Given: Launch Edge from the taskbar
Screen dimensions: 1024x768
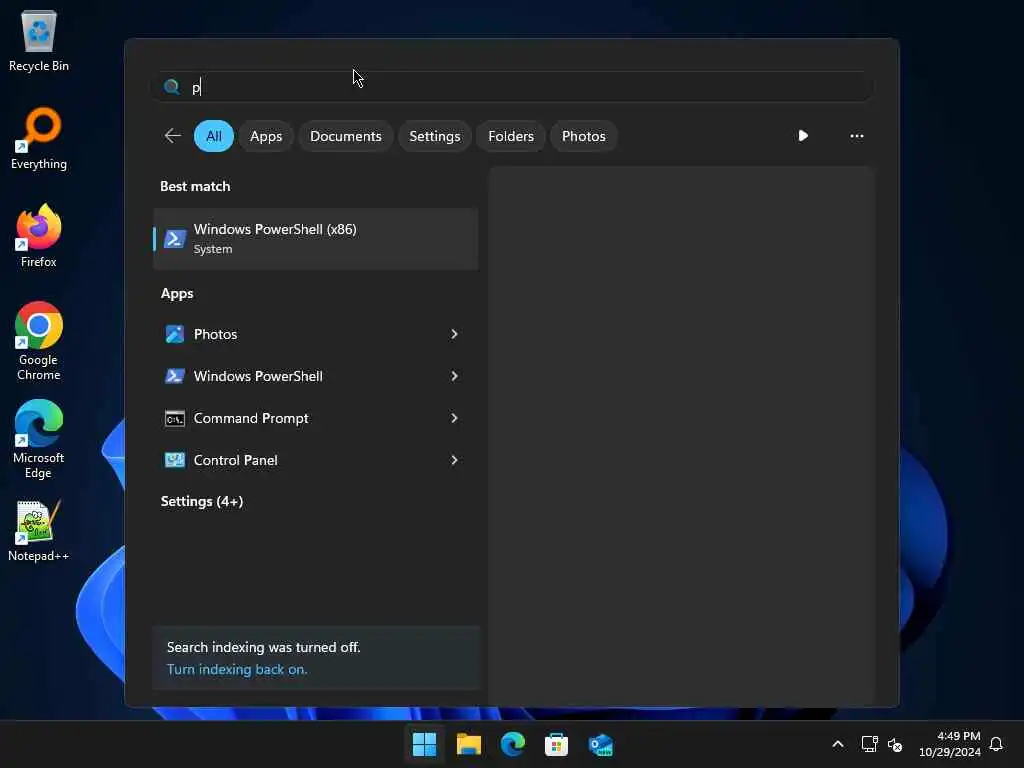Looking at the screenshot, I should 513,744.
